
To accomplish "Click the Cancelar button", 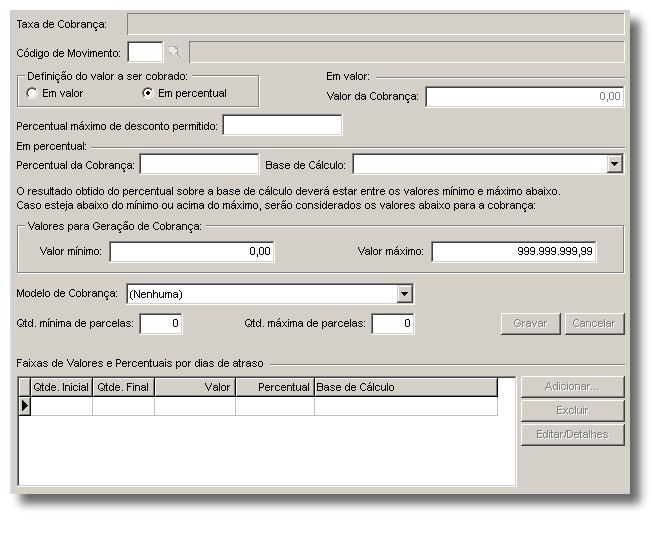I will [x=594, y=323].
